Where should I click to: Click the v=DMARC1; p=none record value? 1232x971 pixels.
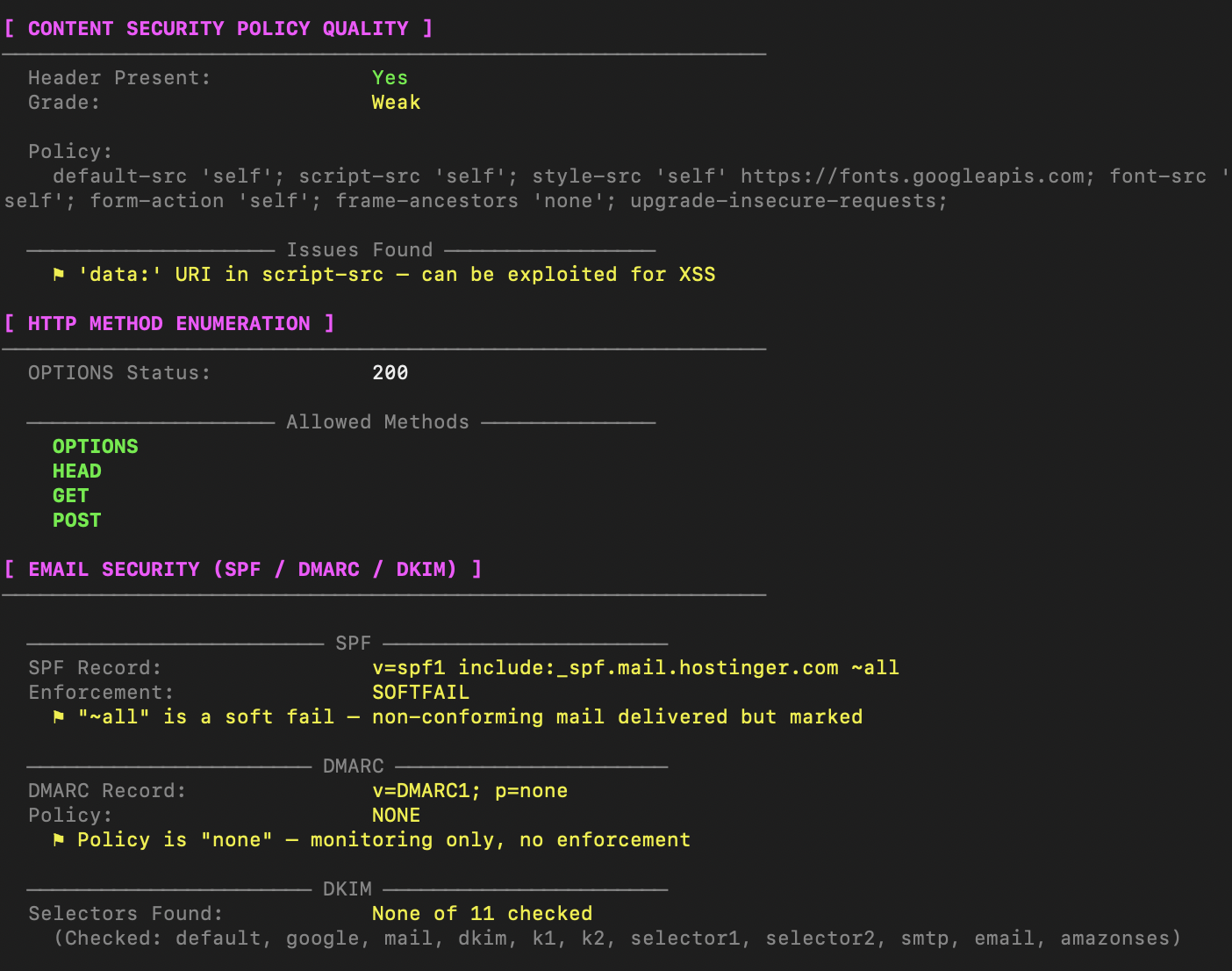(x=469, y=791)
